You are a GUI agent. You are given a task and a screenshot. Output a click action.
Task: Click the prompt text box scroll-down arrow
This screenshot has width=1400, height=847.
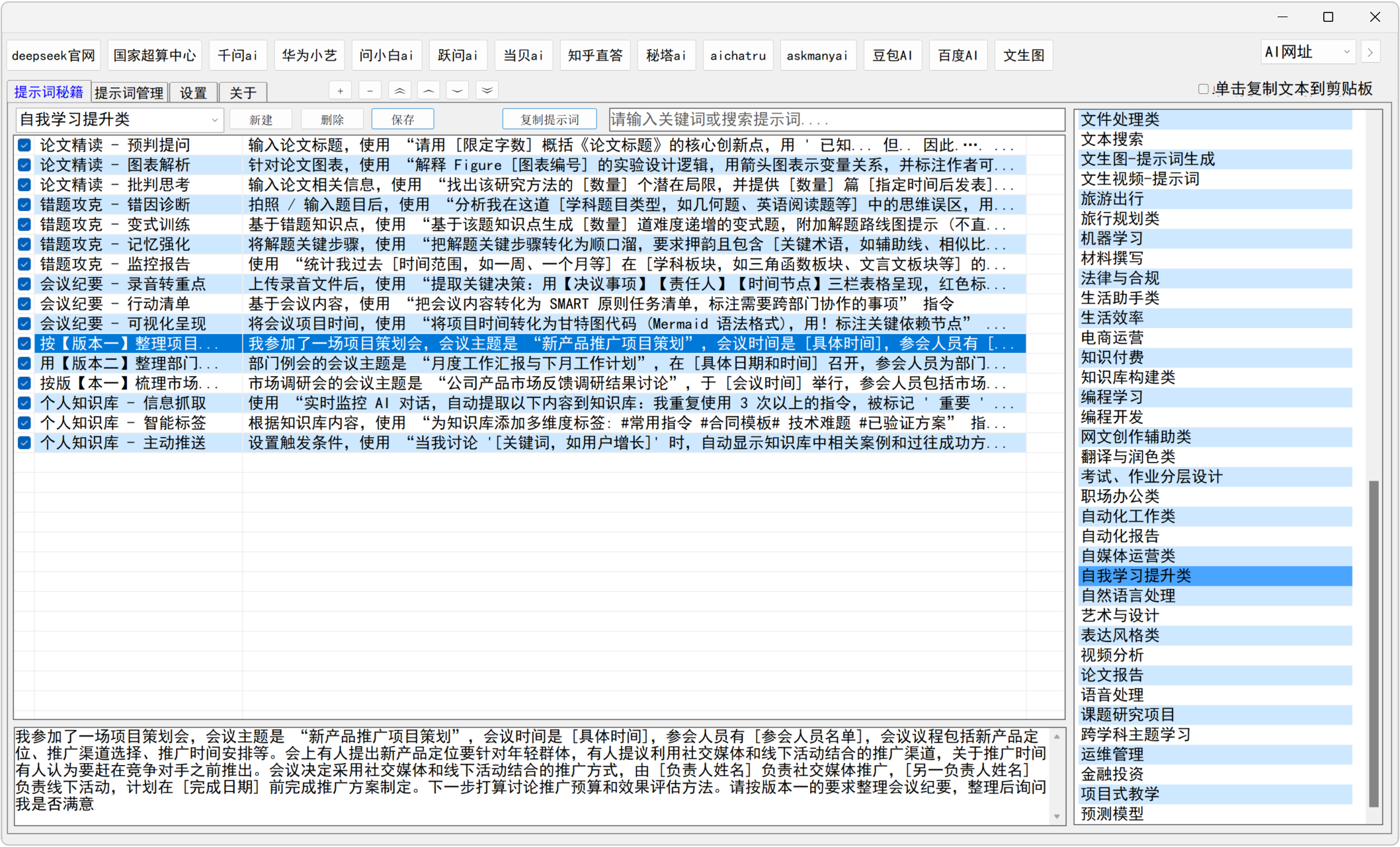click(x=1057, y=817)
